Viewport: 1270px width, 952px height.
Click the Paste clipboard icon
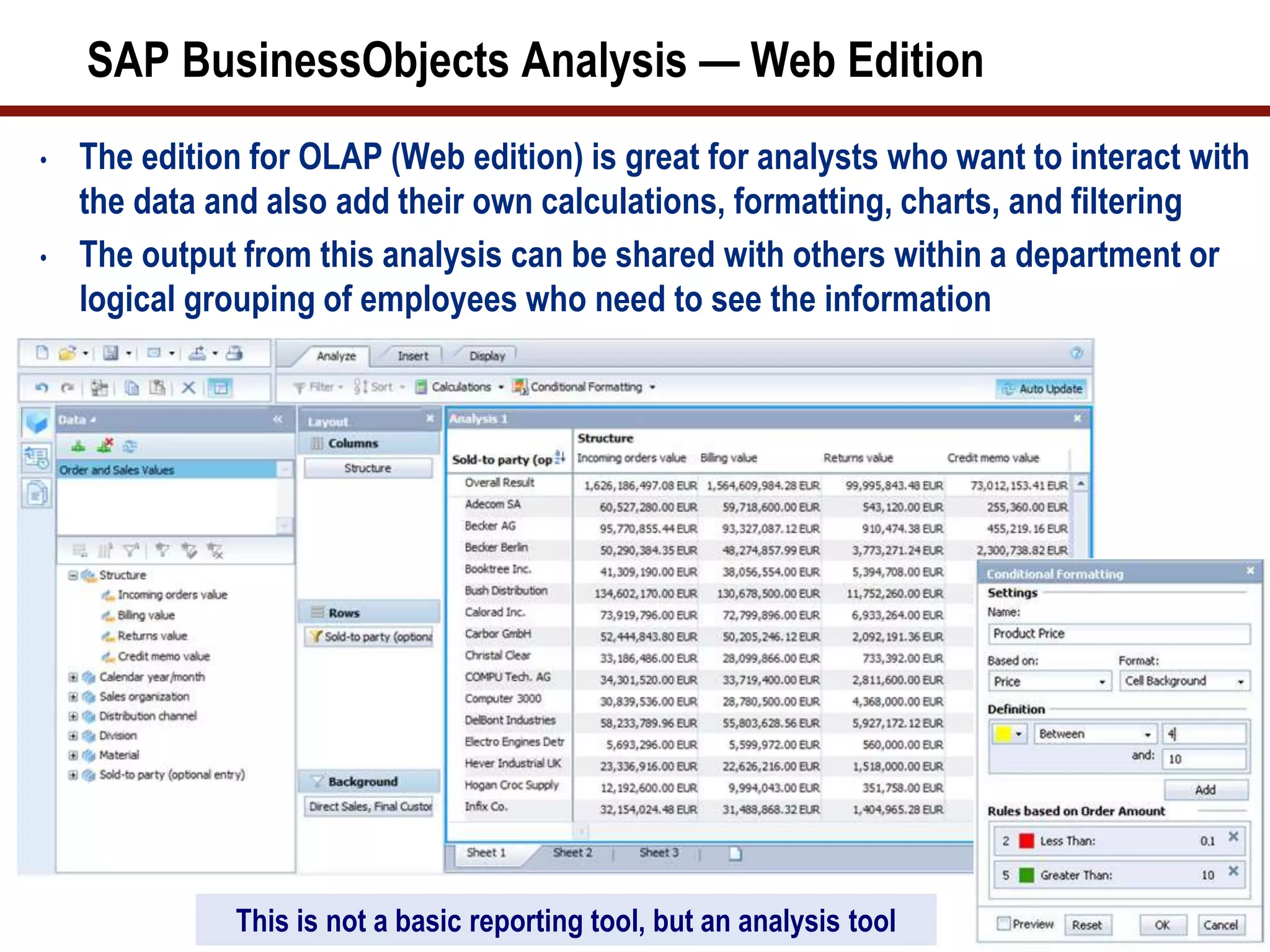point(158,388)
